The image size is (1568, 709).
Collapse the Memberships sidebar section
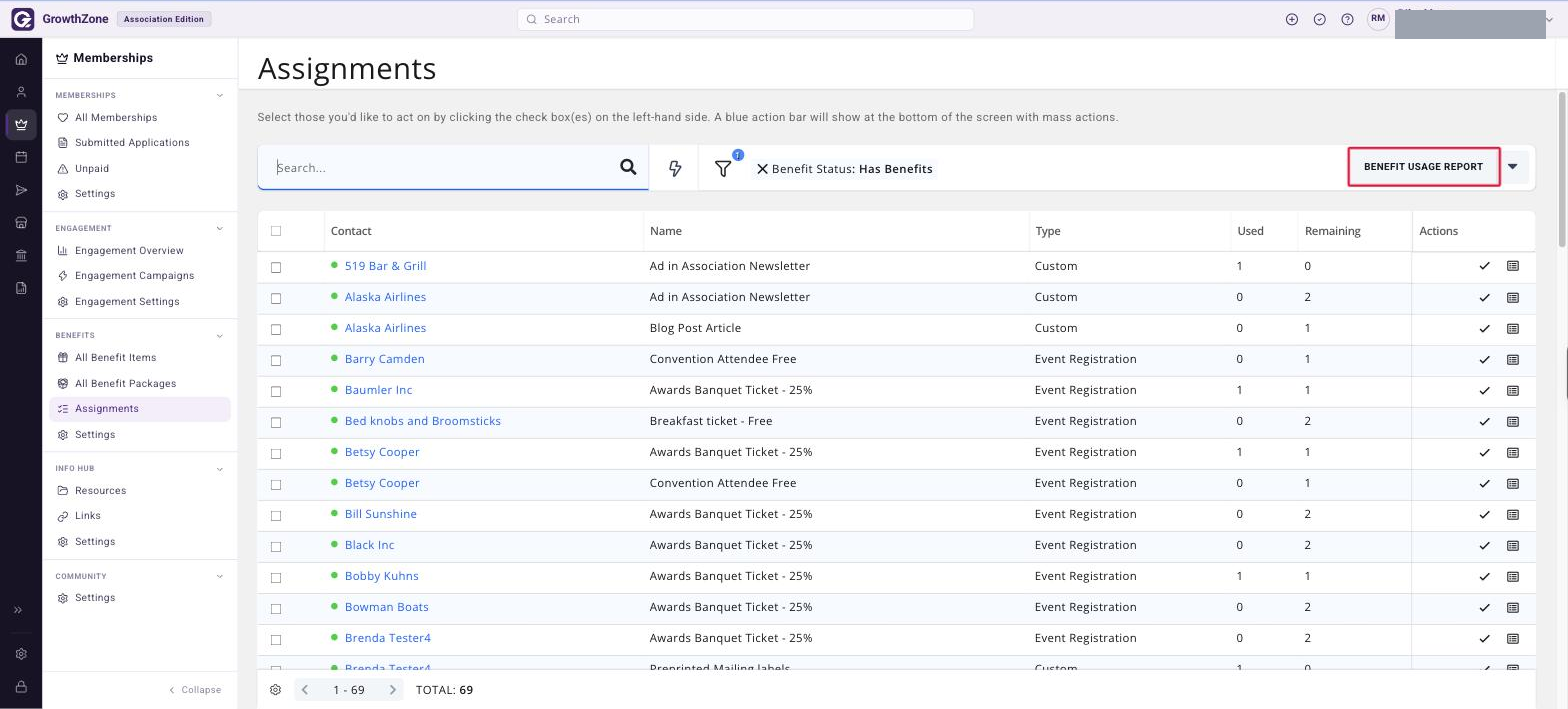[220, 96]
